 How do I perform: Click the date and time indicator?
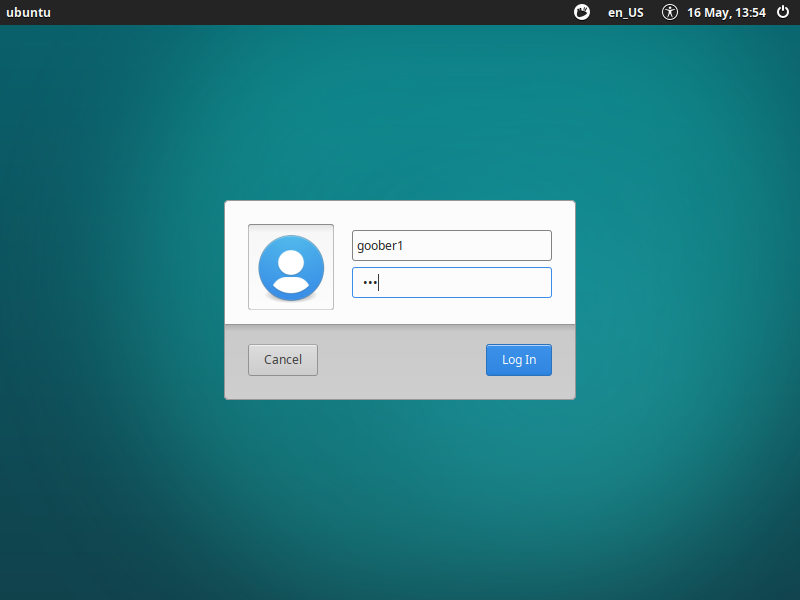[725, 12]
